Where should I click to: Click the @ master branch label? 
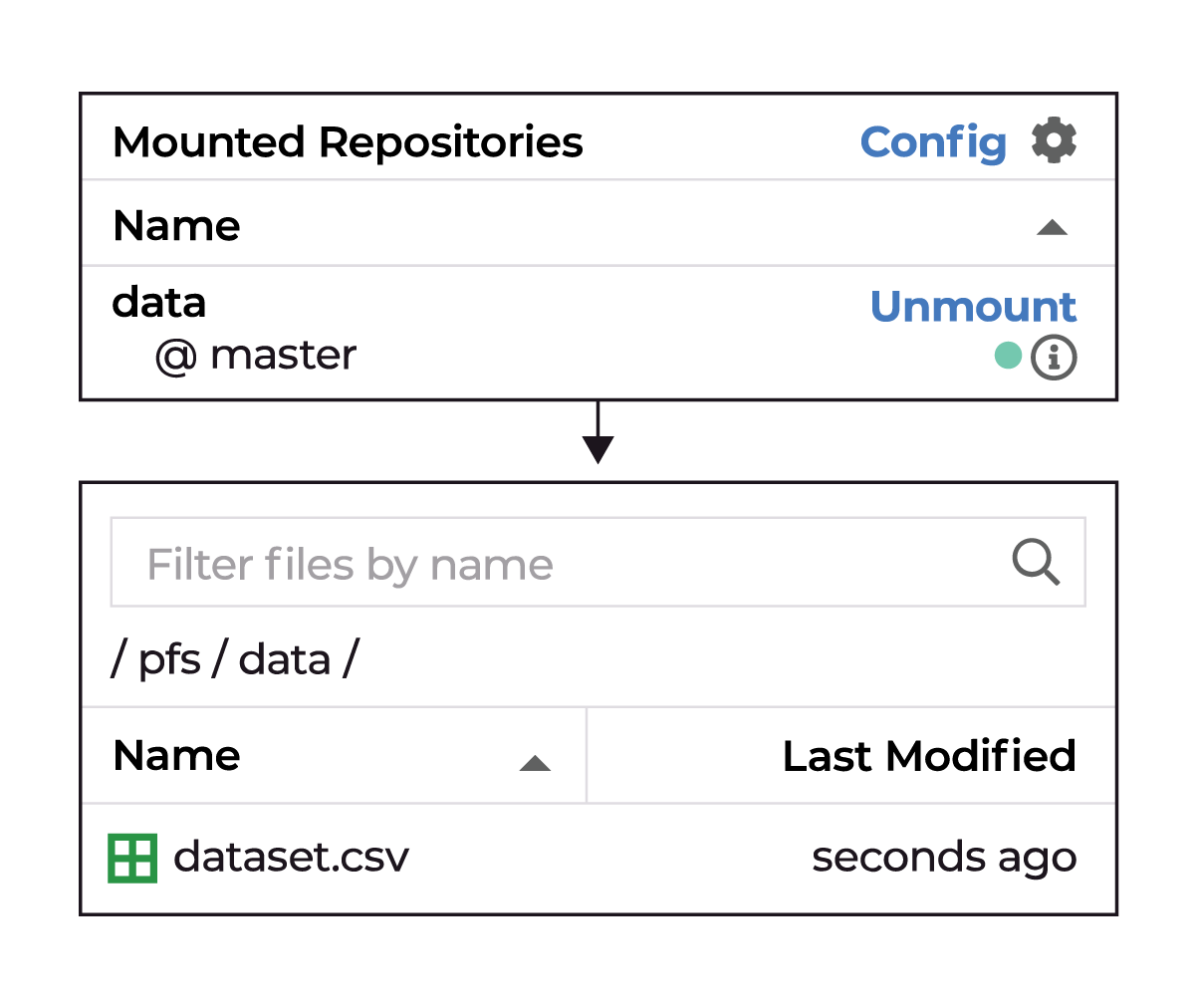click(256, 355)
